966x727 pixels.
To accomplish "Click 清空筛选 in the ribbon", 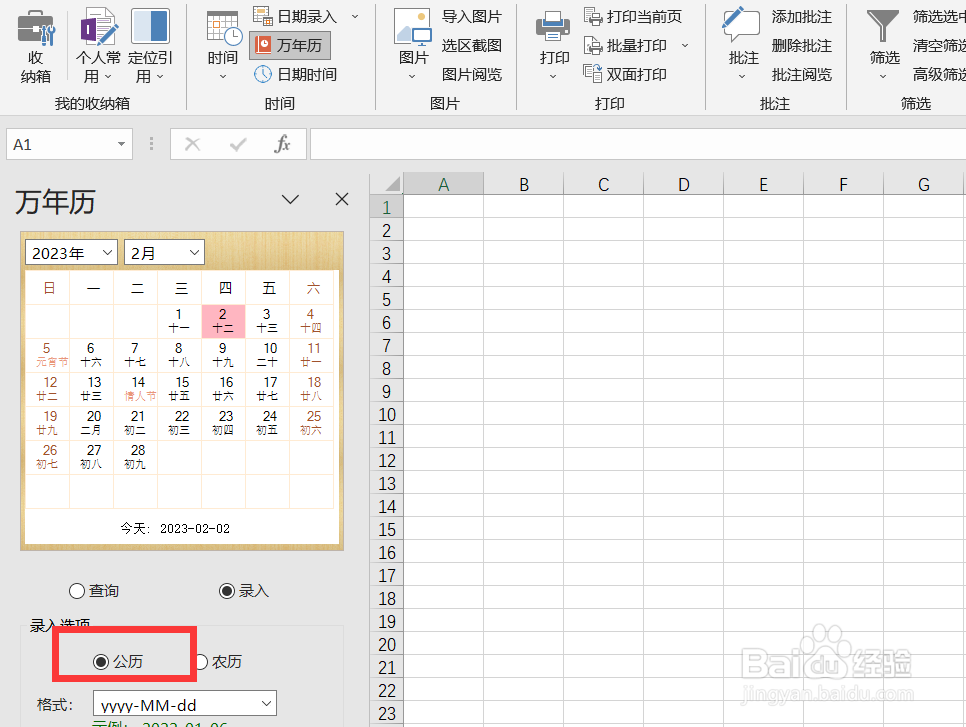I will [x=939, y=46].
